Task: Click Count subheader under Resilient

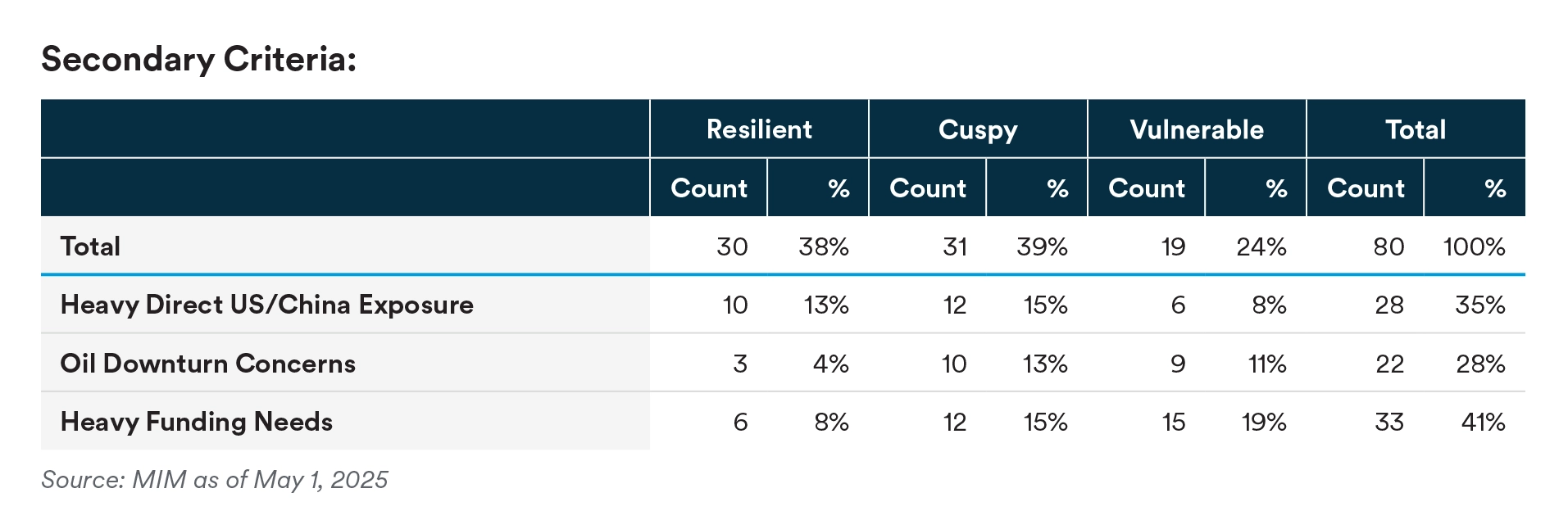Action: (x=709, y=188)
